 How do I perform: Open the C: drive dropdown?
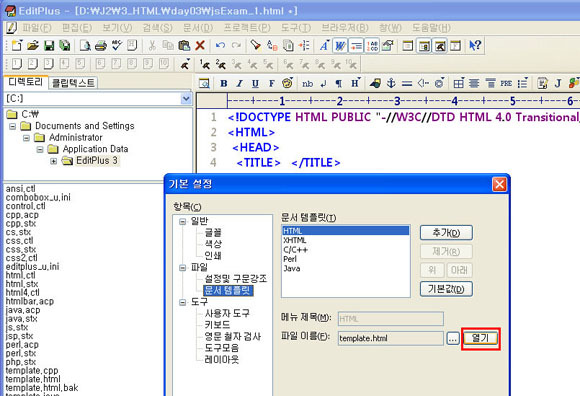(x=186, y=98)
